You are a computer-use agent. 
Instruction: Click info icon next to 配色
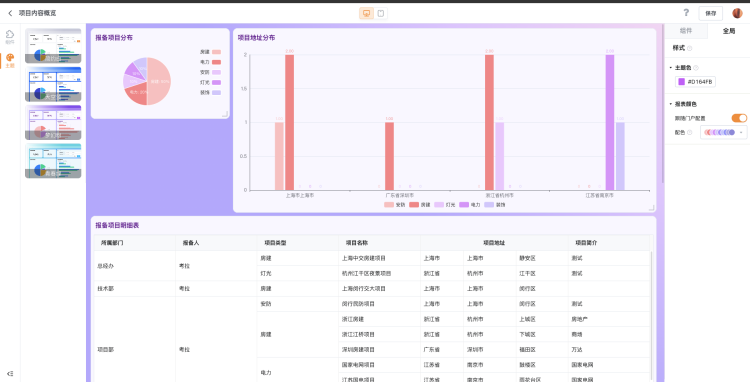[x=689, y=132]
